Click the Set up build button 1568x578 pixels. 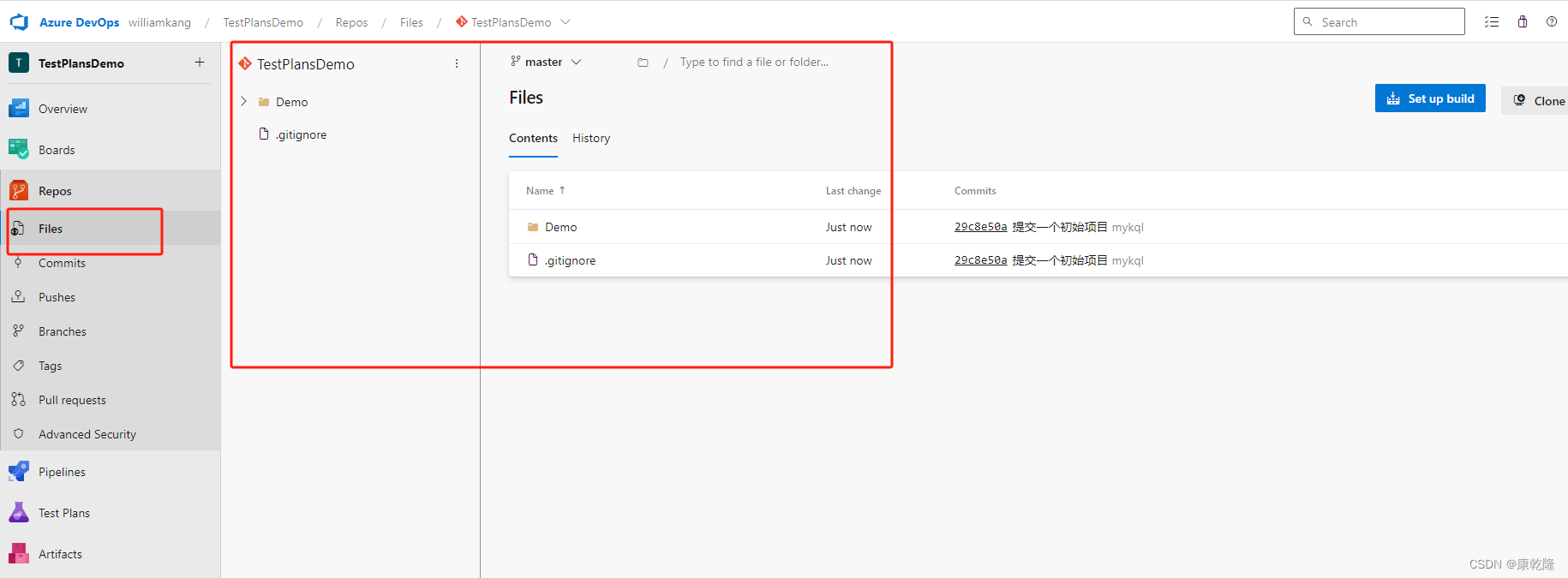(x=1430, y=98)
